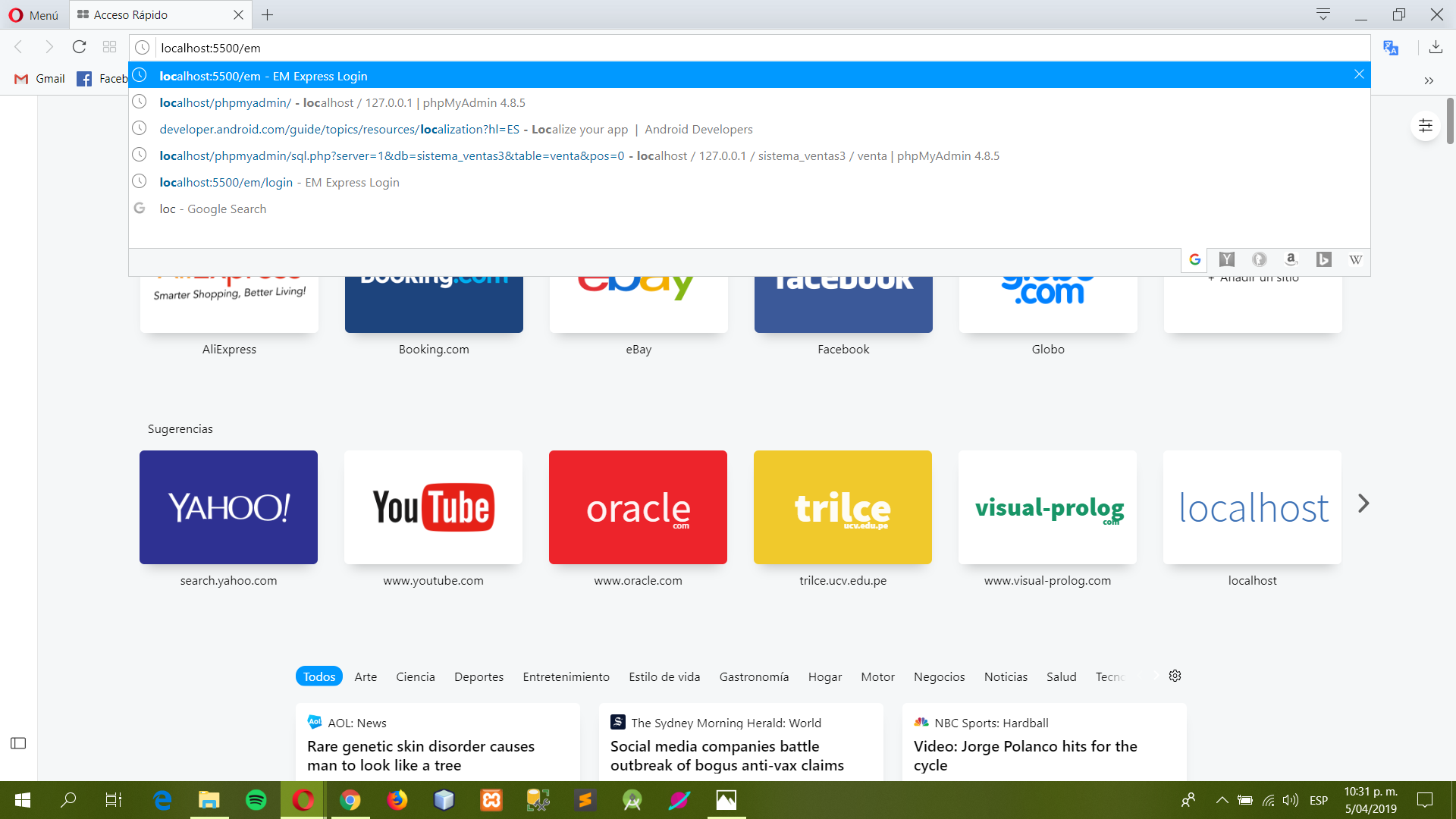Select localhost:5500/em/login suggestion
1456x819 pixels.
click(x=749, y=182)
